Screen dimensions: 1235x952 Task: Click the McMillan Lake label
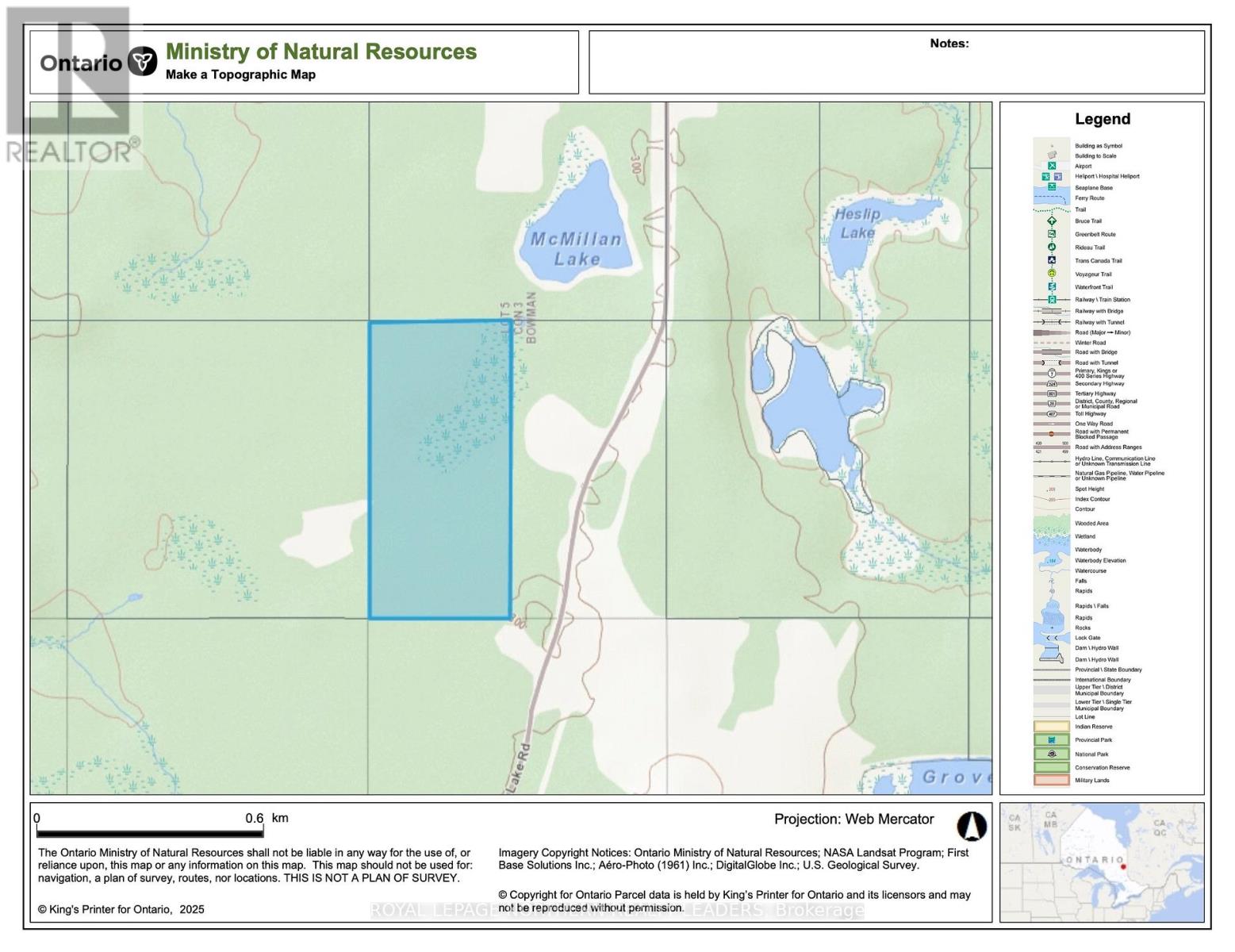point(576,248)
